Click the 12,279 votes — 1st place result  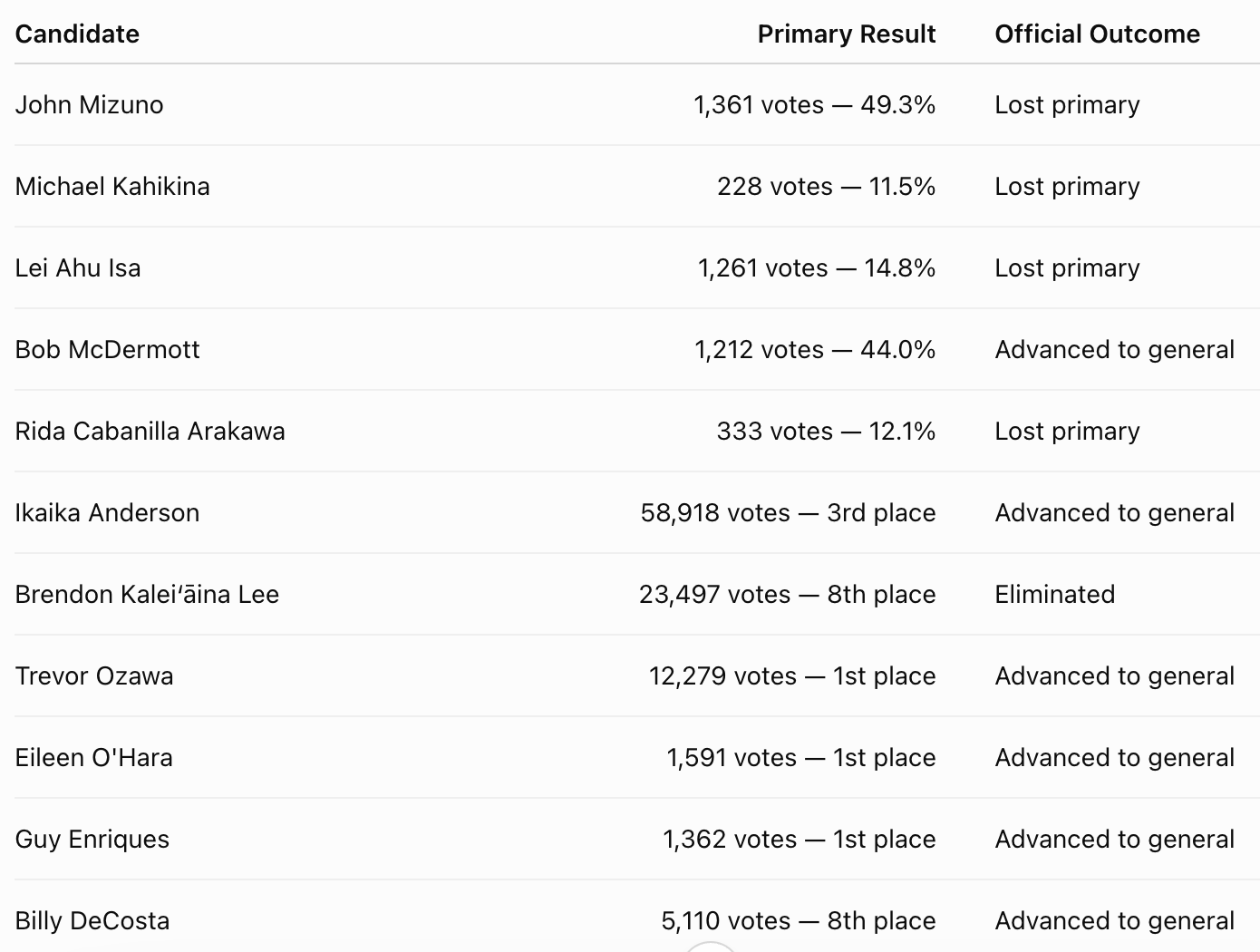click(792, 676)
